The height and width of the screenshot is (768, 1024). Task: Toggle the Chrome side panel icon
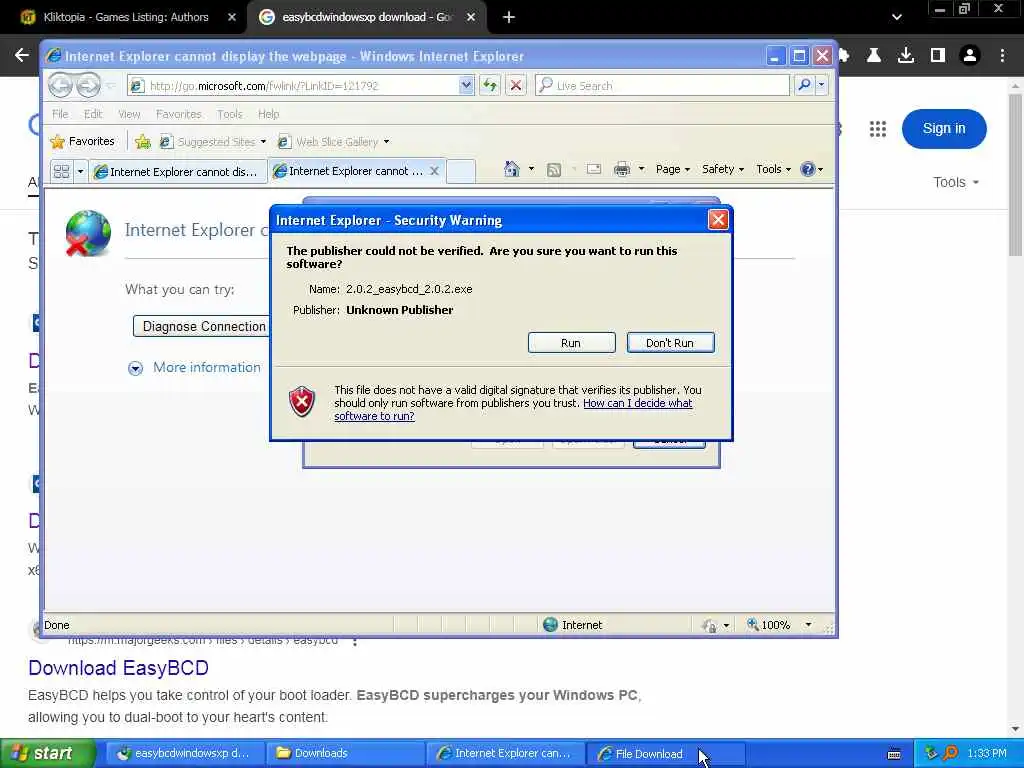[938, 56]
